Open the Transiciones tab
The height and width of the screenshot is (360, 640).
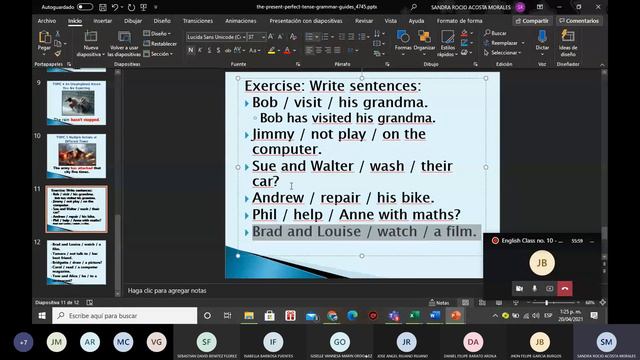(x=198, y=21)
